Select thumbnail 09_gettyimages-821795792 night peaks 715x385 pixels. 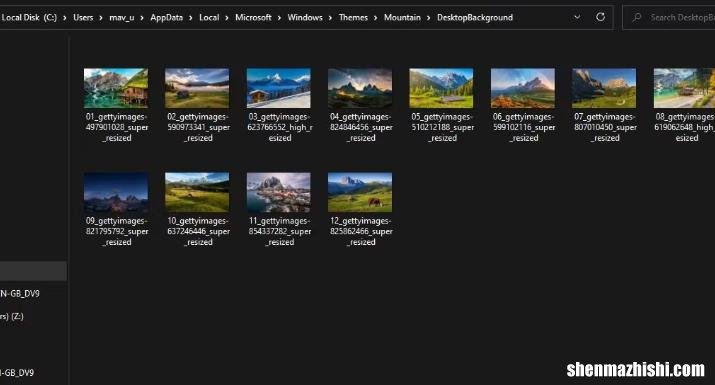point(116,192)
